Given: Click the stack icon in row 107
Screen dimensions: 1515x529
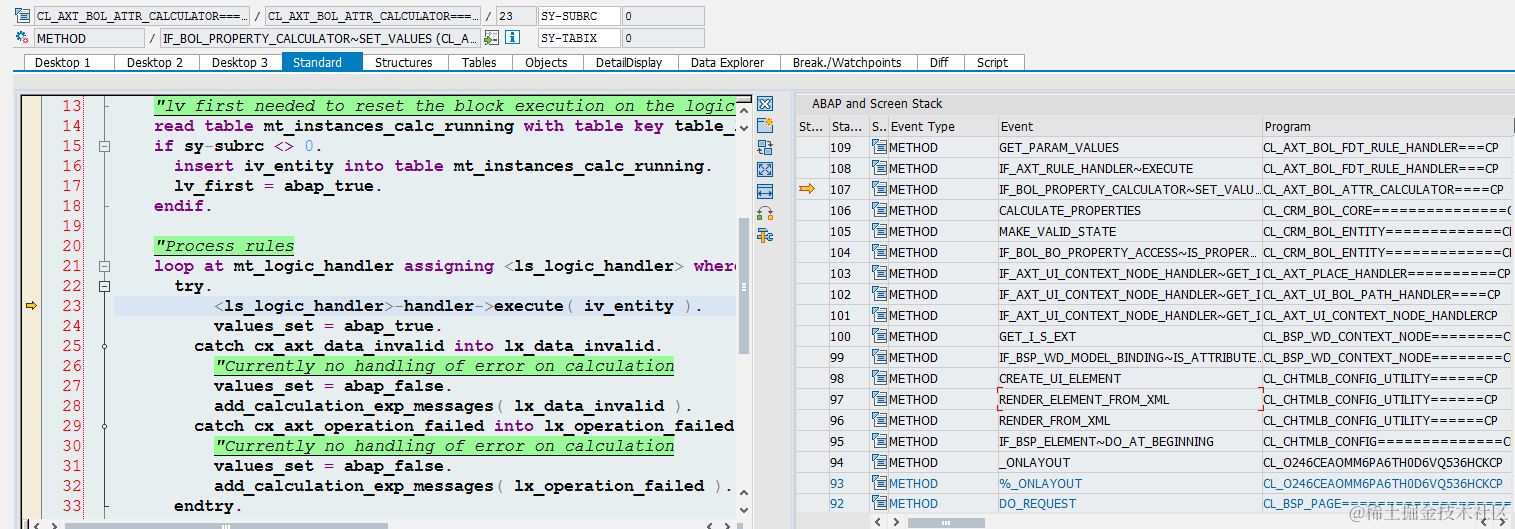Looking at the screenshot, I should pyautogui.click(x=880, y=189).
